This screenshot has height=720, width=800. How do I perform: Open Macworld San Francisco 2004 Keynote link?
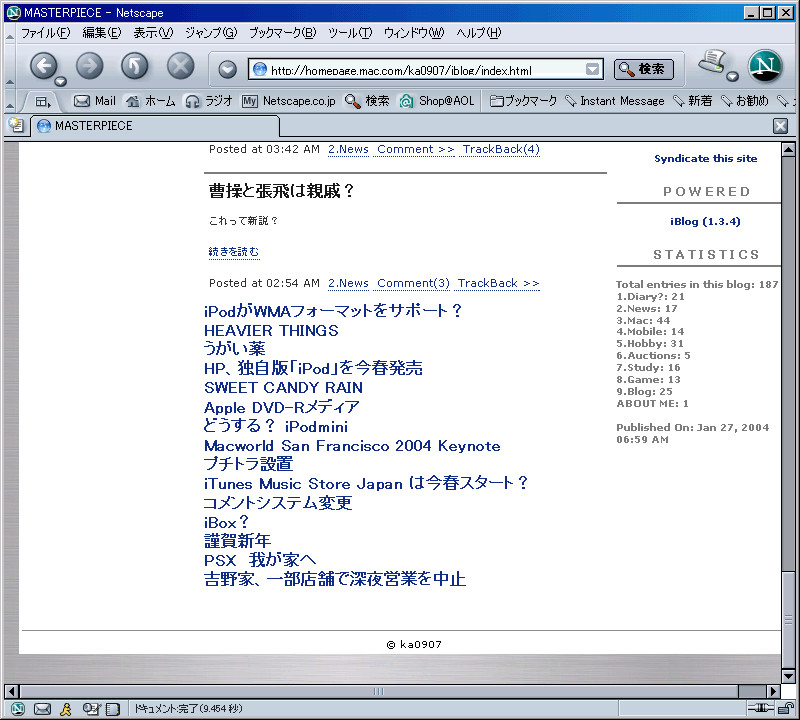[352, 446]
